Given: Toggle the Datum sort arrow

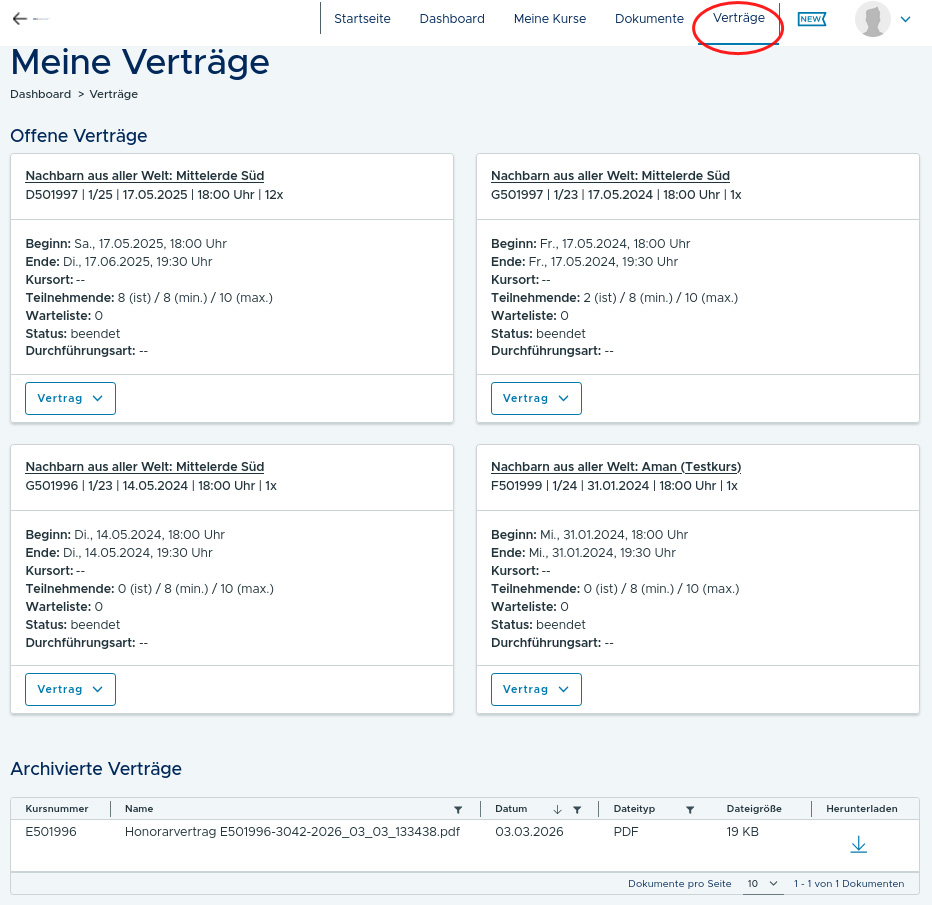Looking at the screenshot, I should point(558,809).
